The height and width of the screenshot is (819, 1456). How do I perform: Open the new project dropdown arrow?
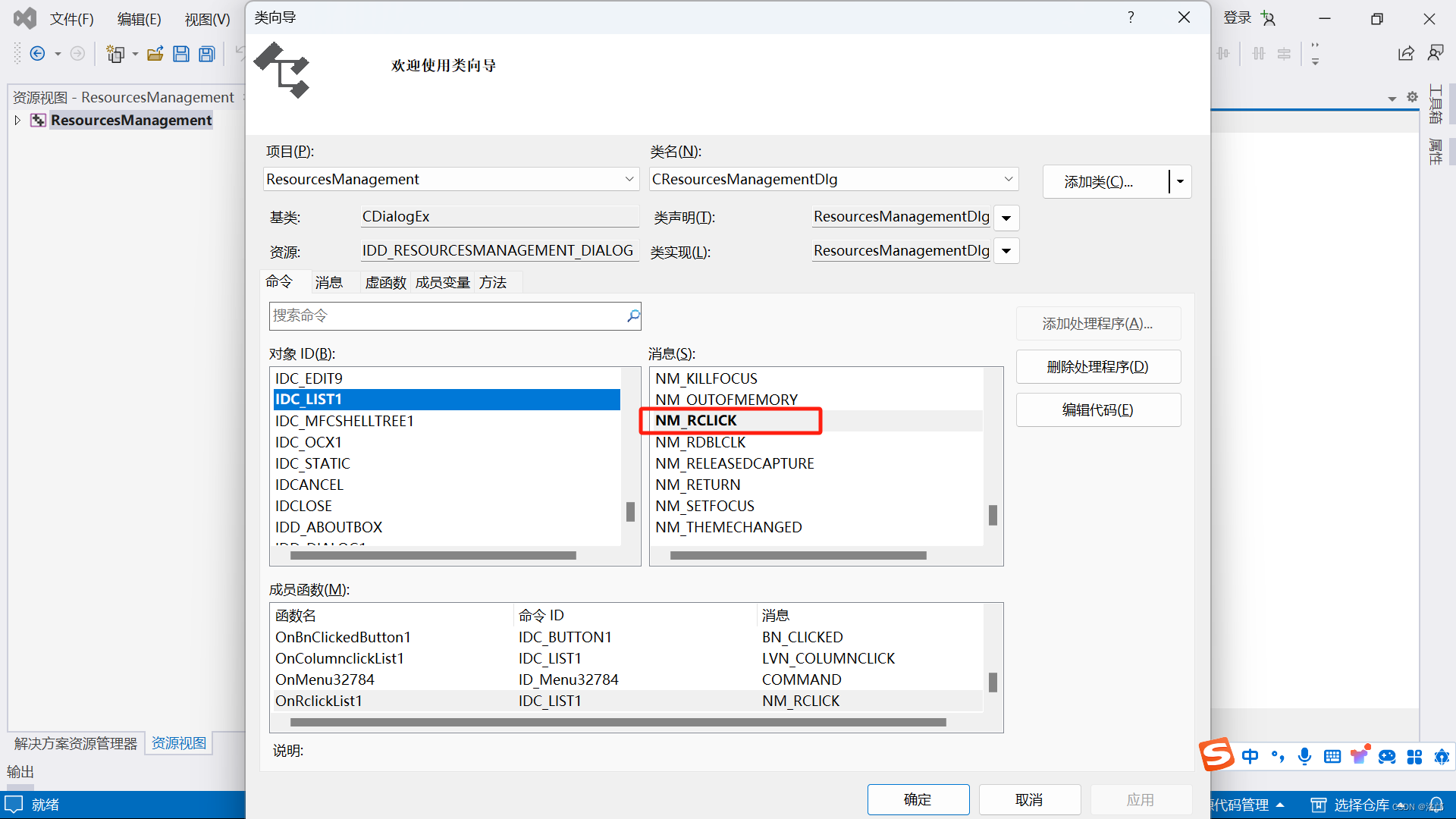135,54
